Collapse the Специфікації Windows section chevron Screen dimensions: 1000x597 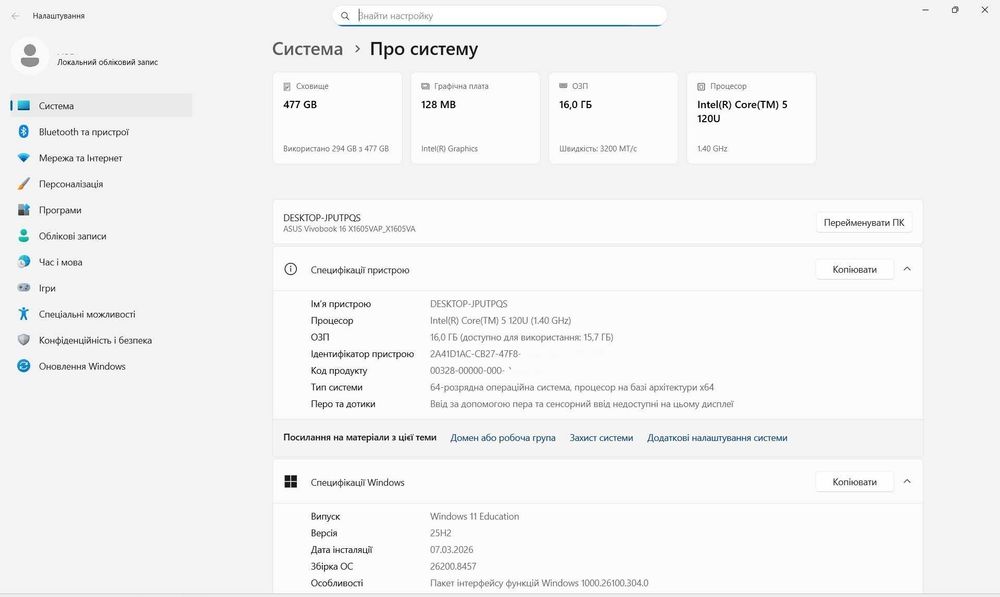point(907,482)
